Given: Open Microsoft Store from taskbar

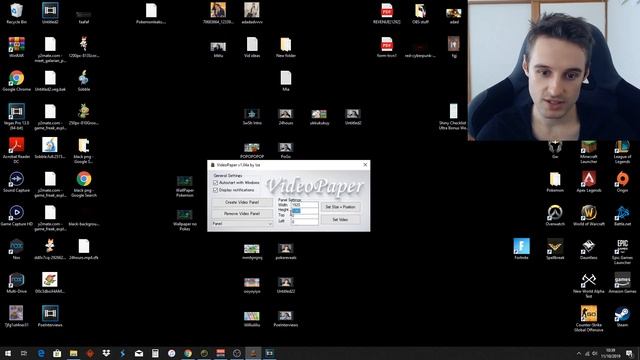Looking at the screenshot, I should [x=57, y=353].
